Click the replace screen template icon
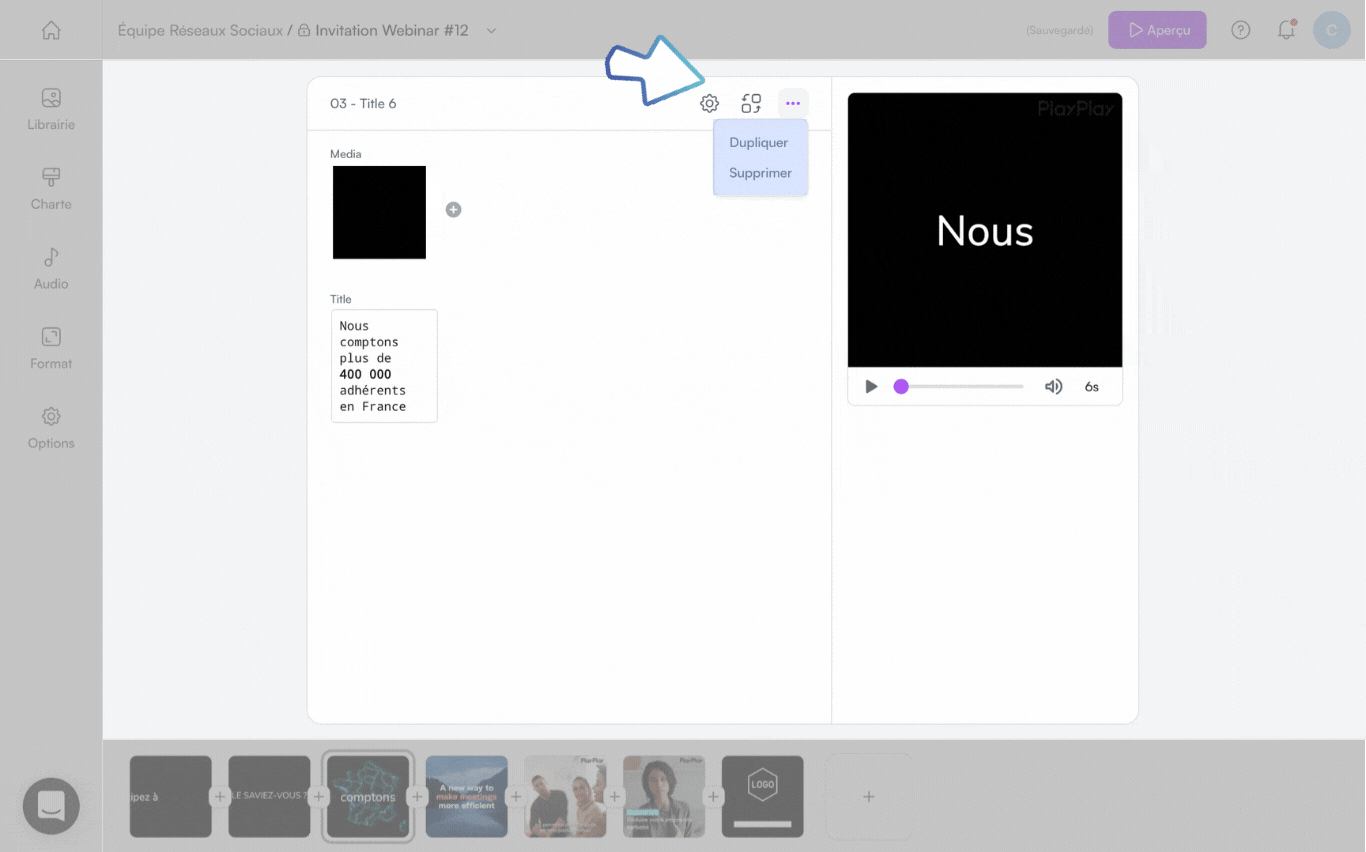 [x=751, y=103]
